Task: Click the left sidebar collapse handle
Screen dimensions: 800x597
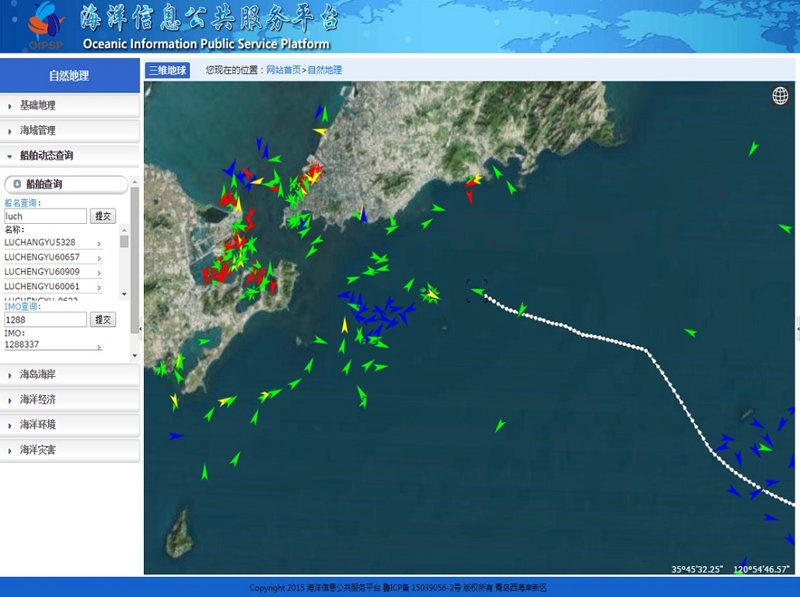Action: (x=141, y=329)
